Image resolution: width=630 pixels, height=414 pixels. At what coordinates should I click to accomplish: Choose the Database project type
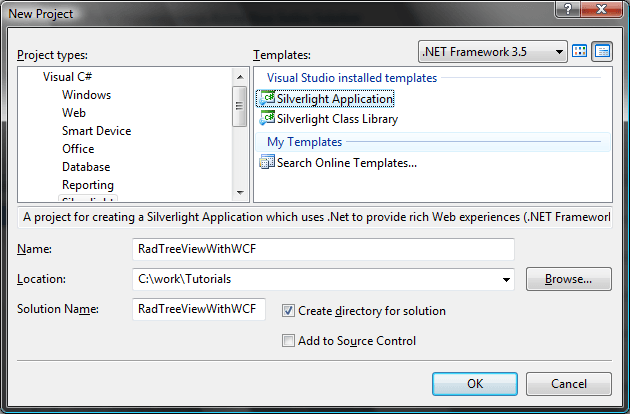click(x=86, y=167)
